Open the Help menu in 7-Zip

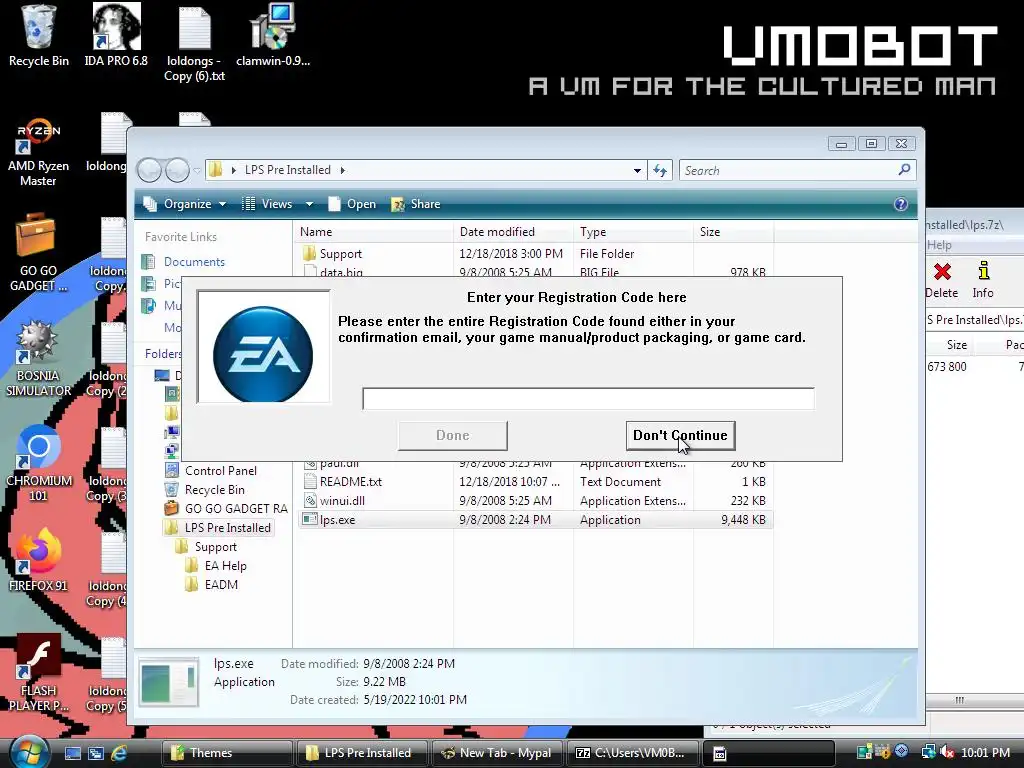pyautogui.click(x=939, y=245)
